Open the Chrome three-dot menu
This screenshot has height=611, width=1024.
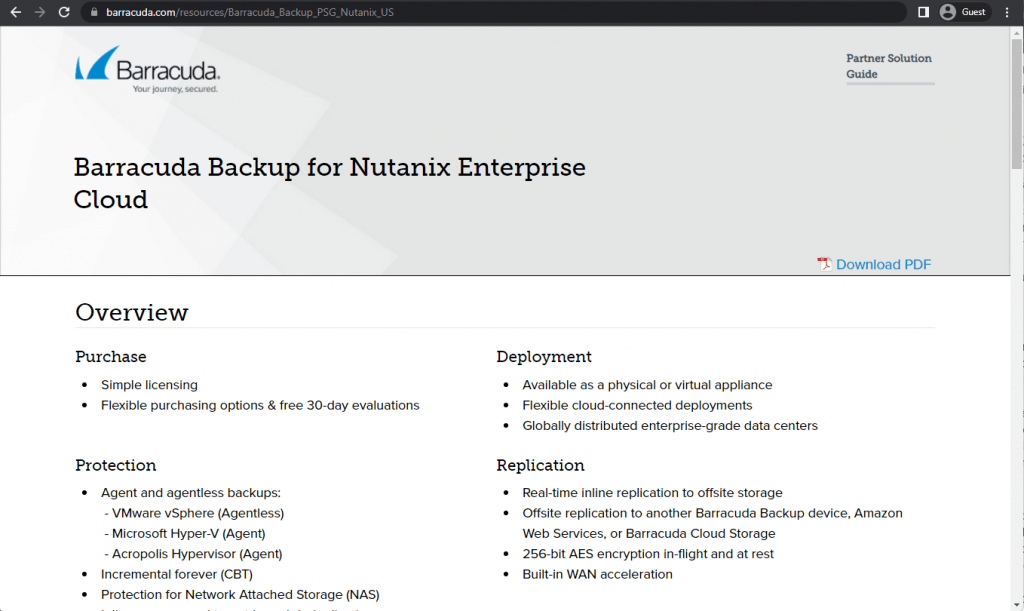(1006, 12)
